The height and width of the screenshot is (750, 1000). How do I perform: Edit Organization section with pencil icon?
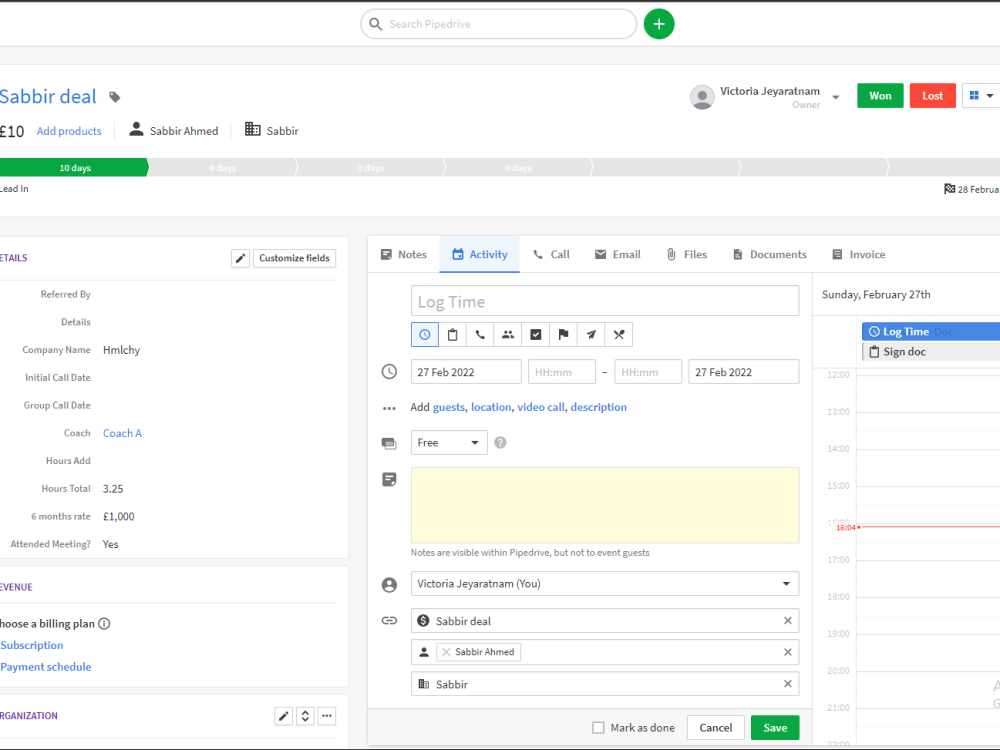tap(284, 716)
